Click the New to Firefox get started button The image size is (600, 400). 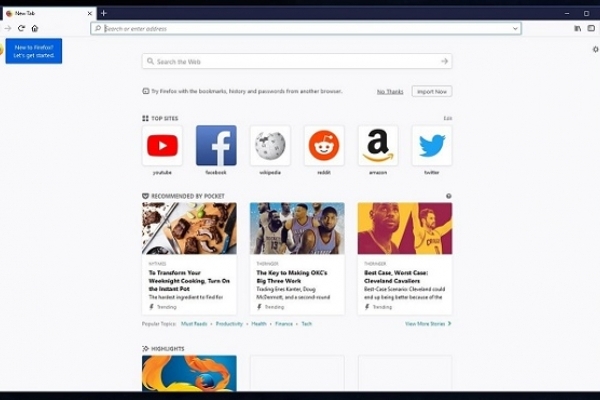tap(34, 51)
